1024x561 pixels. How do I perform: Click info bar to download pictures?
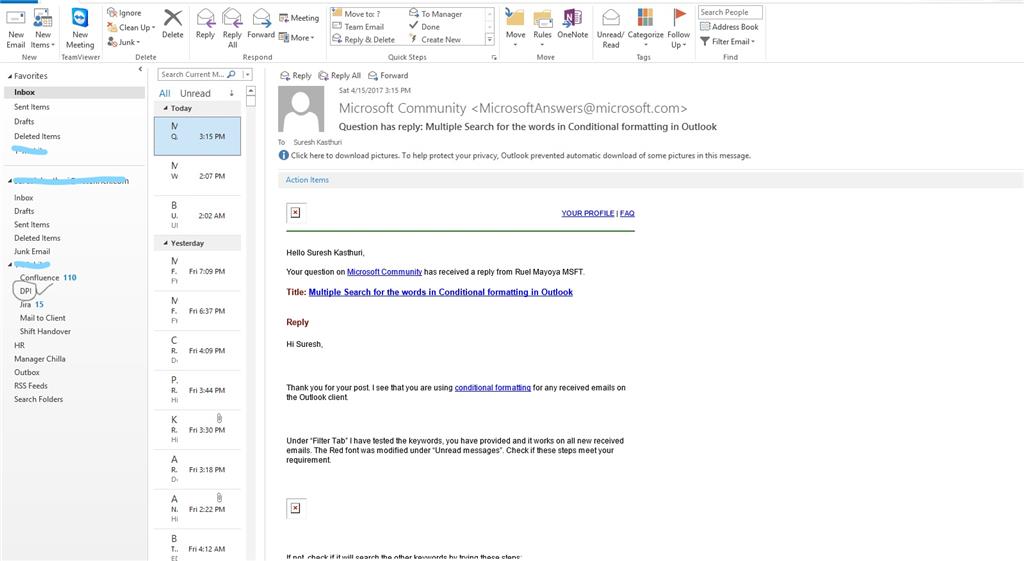click(x=515, y=155)
